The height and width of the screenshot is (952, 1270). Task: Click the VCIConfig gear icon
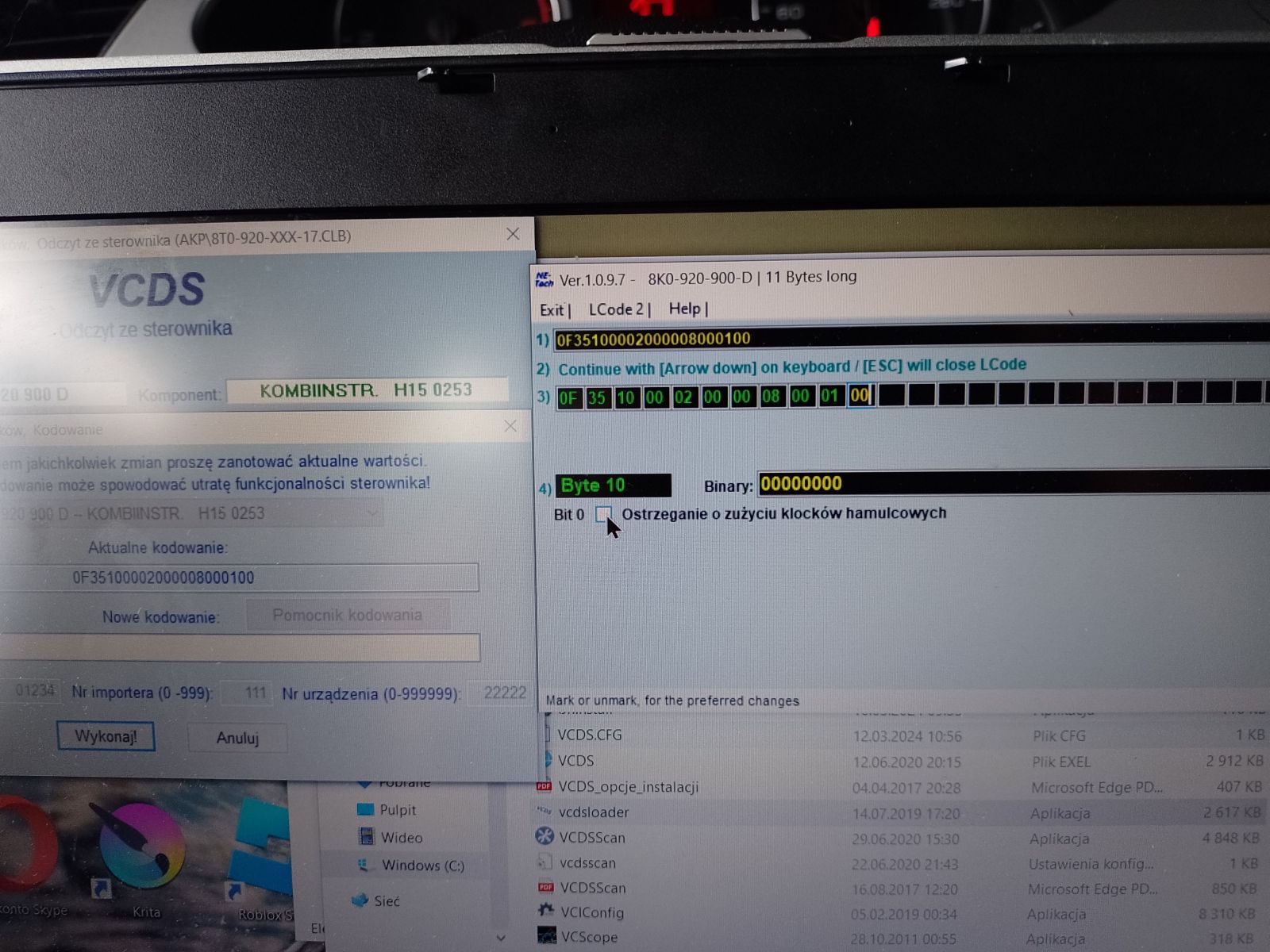545,911
